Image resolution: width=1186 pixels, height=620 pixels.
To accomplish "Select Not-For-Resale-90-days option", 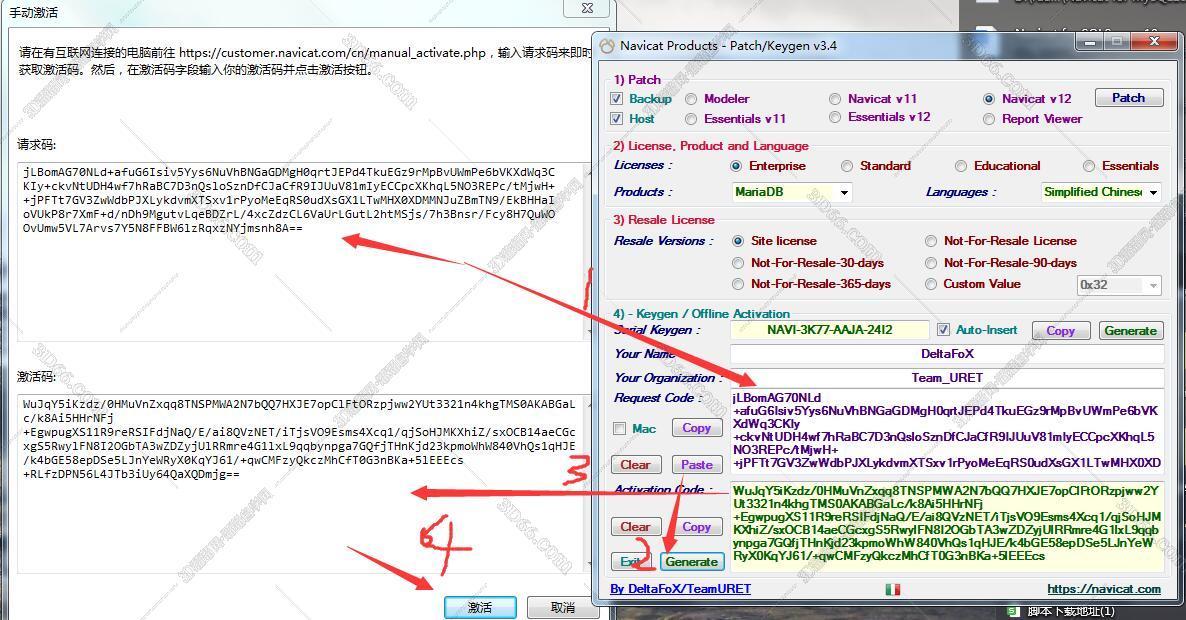I will click(x=931, y=262).
